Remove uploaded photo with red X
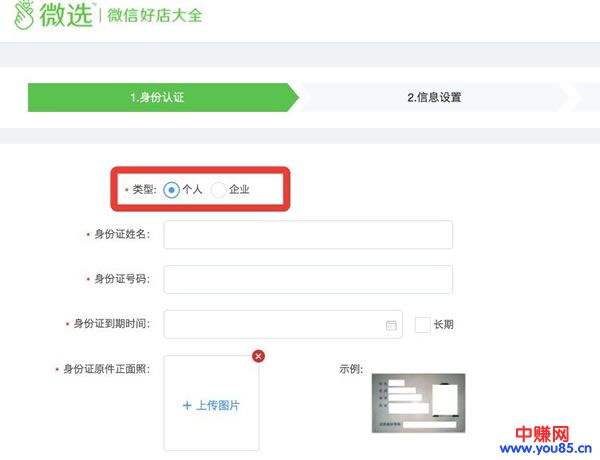 (x=259, y=356)
